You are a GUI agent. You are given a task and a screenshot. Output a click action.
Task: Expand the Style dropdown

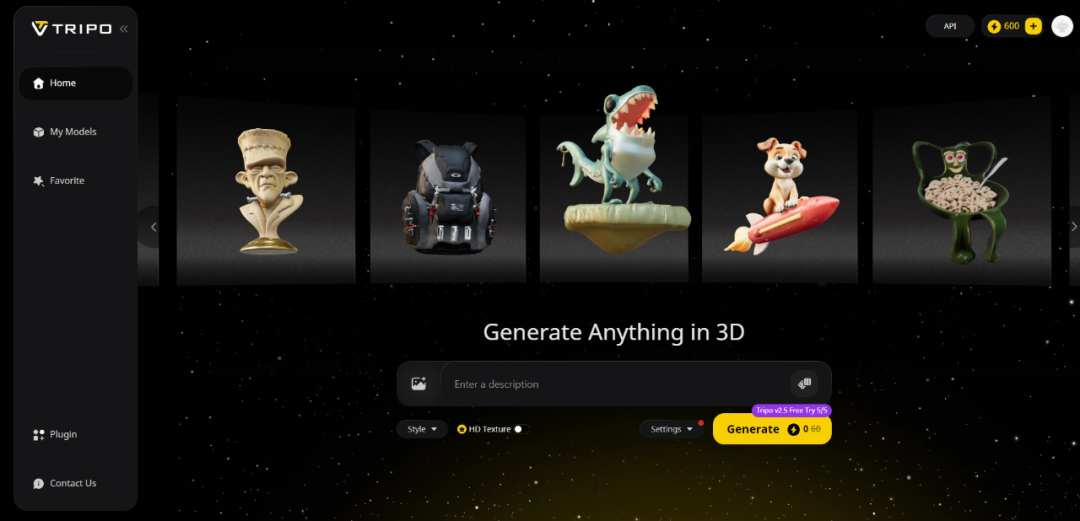click(x=422, y=429)
